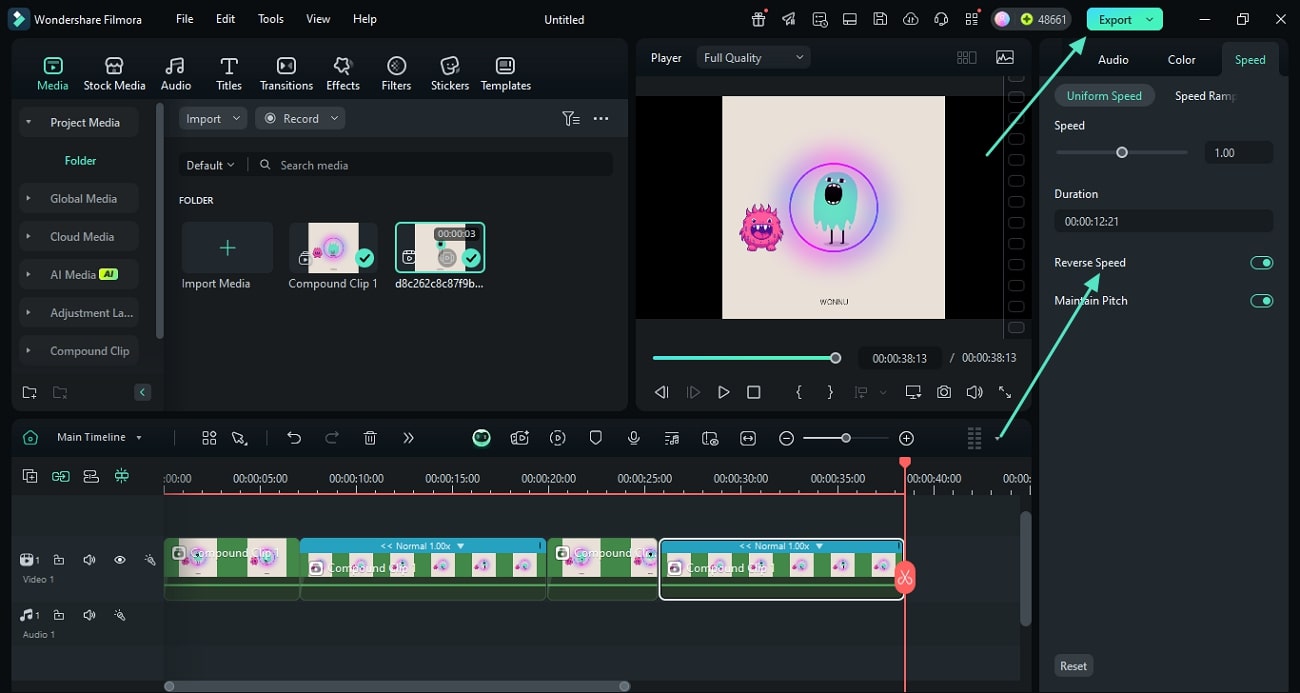This screenshot has height=693, width=1300.
Task: Turn off Reverse Speed toggle
Action: pyautogui.click(x=1261, y=263)
